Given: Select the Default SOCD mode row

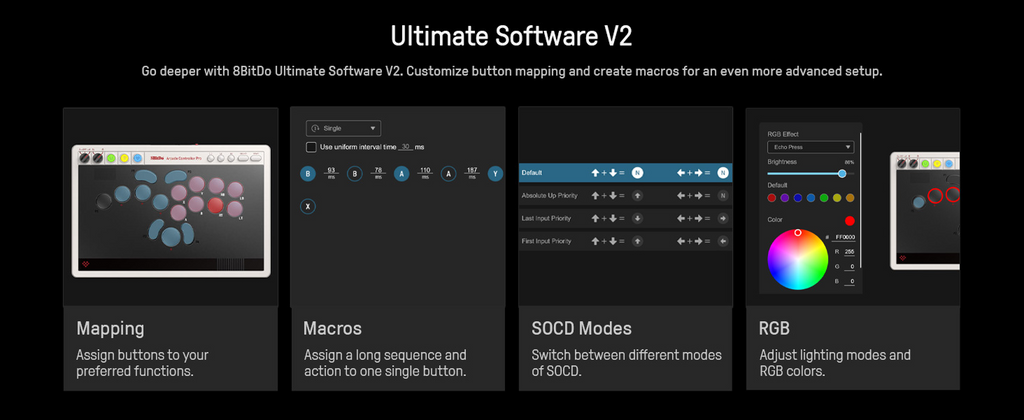Looking at the screenshot, I should click(625, 173).
